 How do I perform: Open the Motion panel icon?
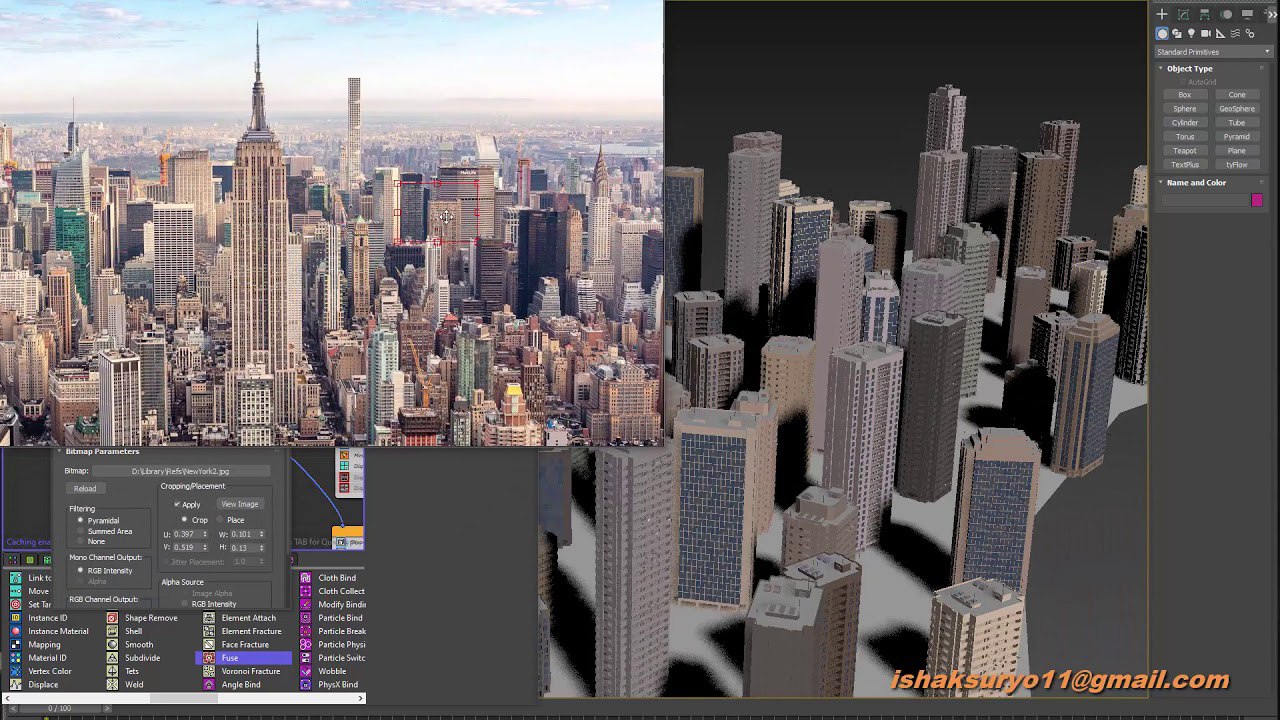pos(1227,14)
